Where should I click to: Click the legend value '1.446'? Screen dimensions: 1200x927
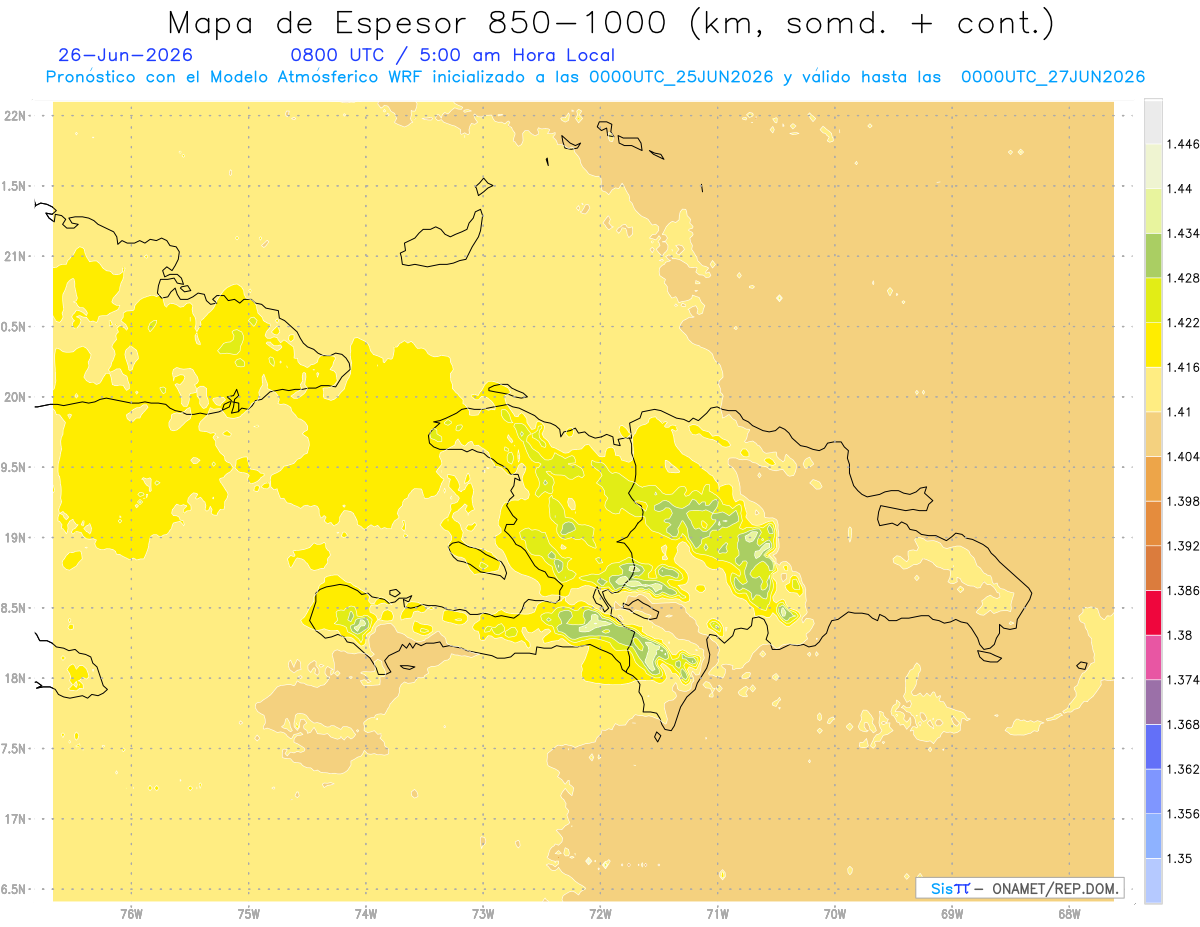(x=1184, y=144)
